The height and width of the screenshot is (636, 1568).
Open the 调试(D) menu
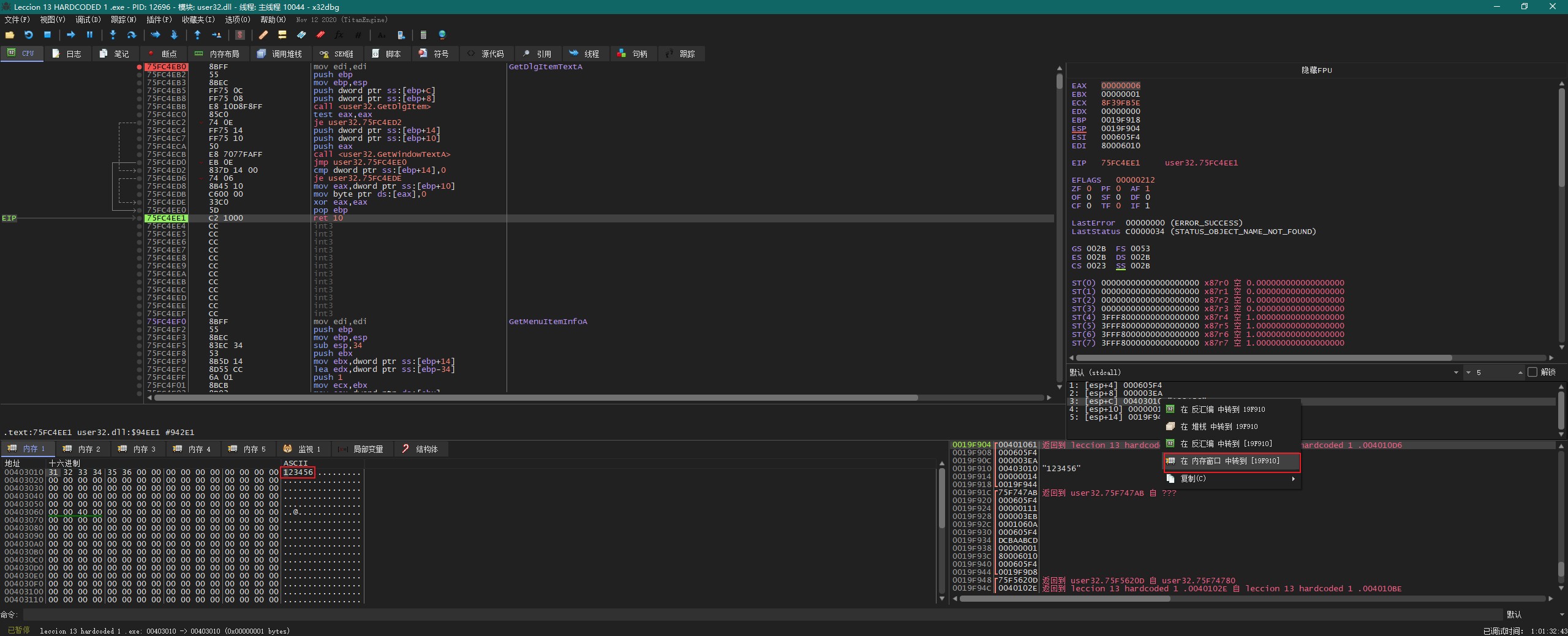[x=88, y=20]
